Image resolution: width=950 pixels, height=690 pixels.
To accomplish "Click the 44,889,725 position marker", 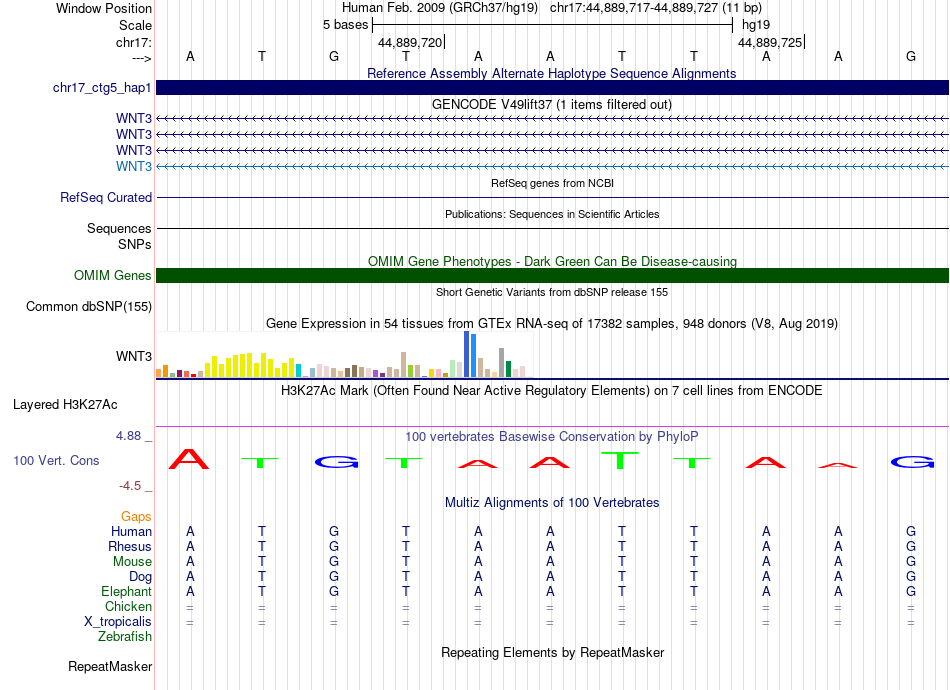I will coord(770,42).
